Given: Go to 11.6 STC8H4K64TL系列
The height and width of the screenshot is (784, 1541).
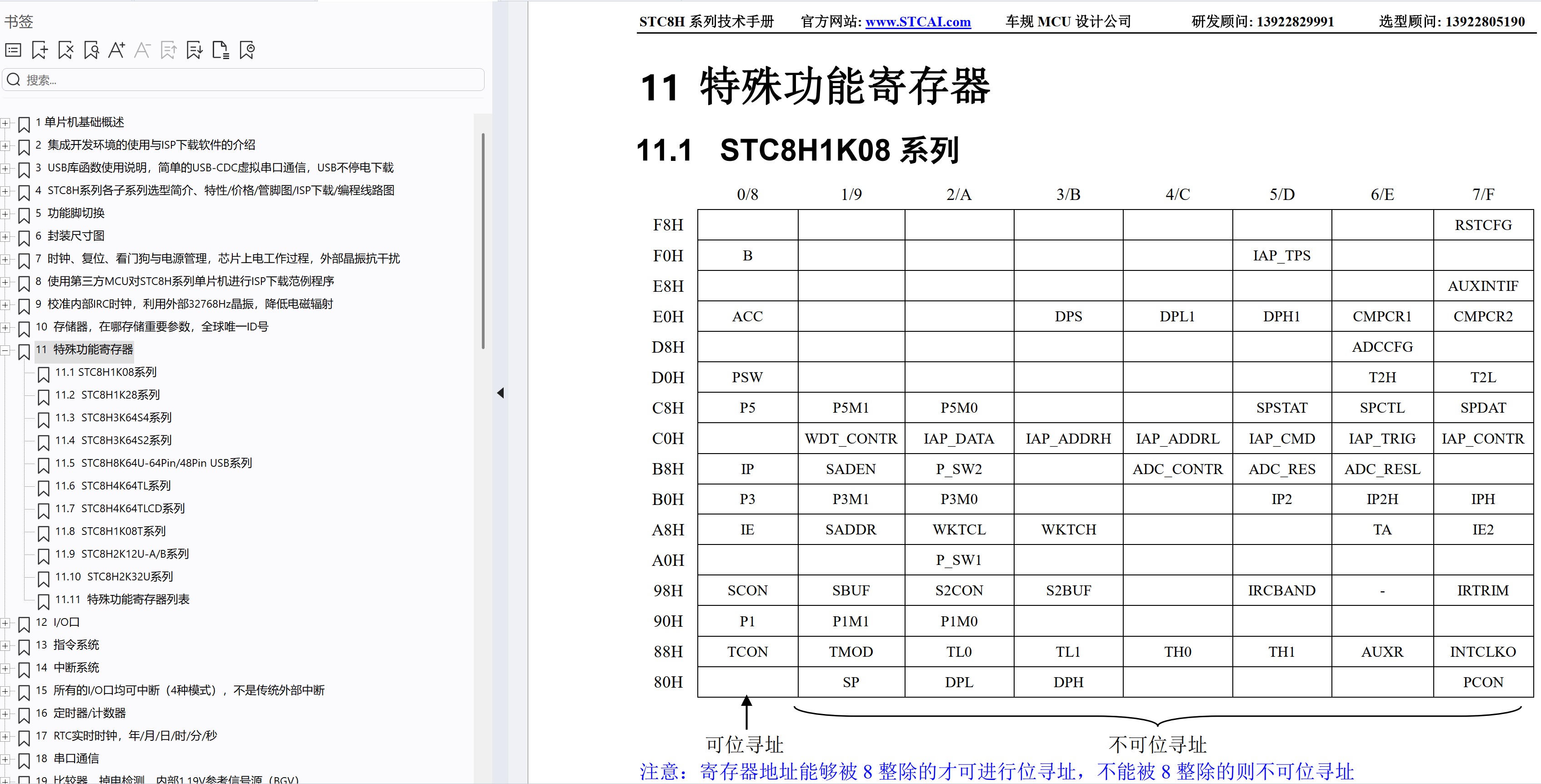Looking at the screenshot, I should tap(113, 485).
